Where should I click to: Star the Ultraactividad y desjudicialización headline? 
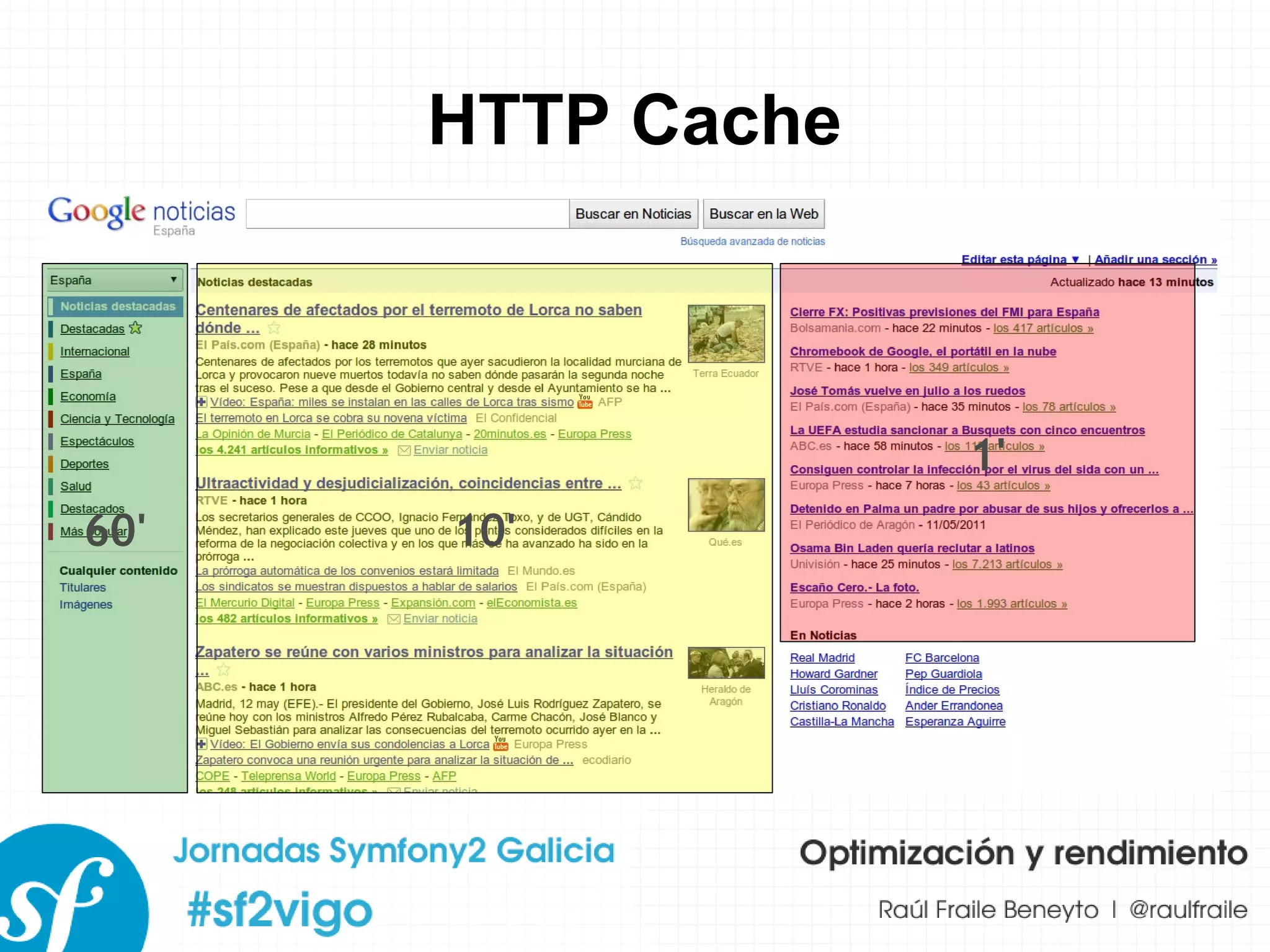636,483
